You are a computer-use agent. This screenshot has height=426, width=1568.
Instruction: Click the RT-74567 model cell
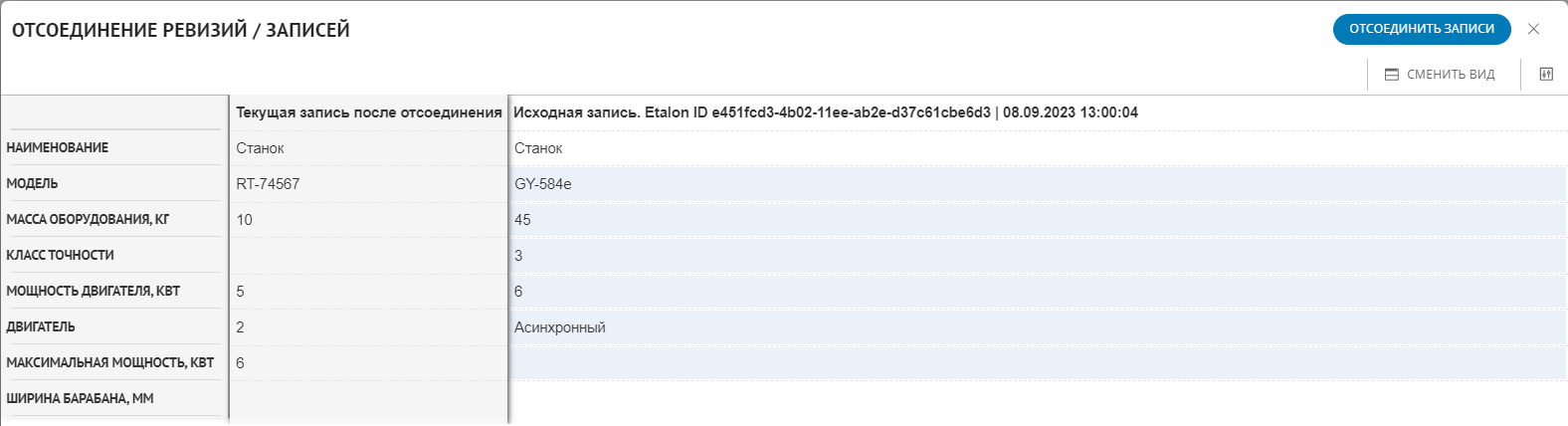[x=268, y=184]
